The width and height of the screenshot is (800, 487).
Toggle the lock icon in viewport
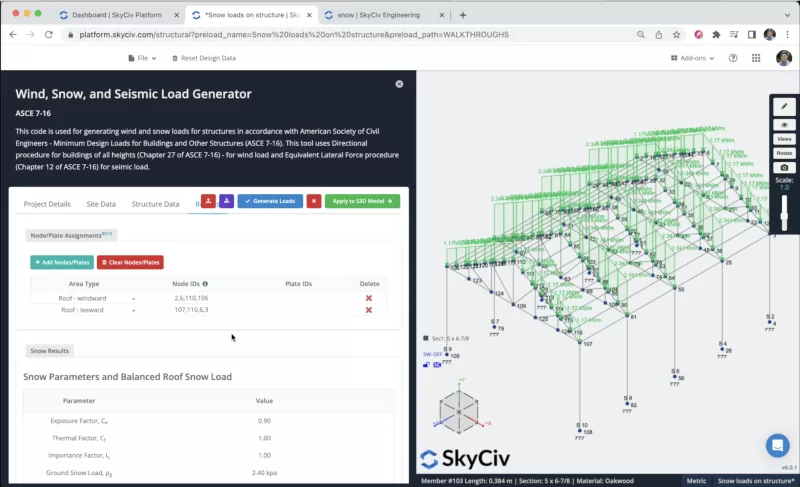pyautogui.click(x=426, y=365)
